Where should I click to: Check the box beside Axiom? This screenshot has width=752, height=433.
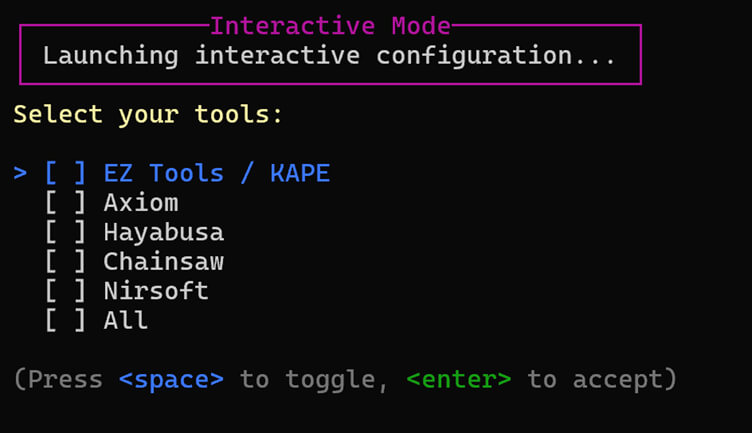(65, 204)
